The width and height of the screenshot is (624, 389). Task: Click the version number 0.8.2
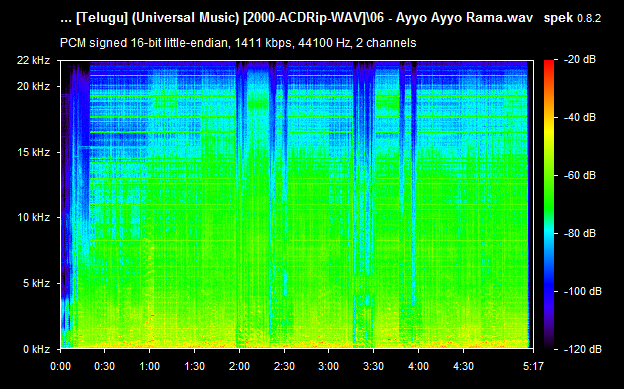coord(589,18)
